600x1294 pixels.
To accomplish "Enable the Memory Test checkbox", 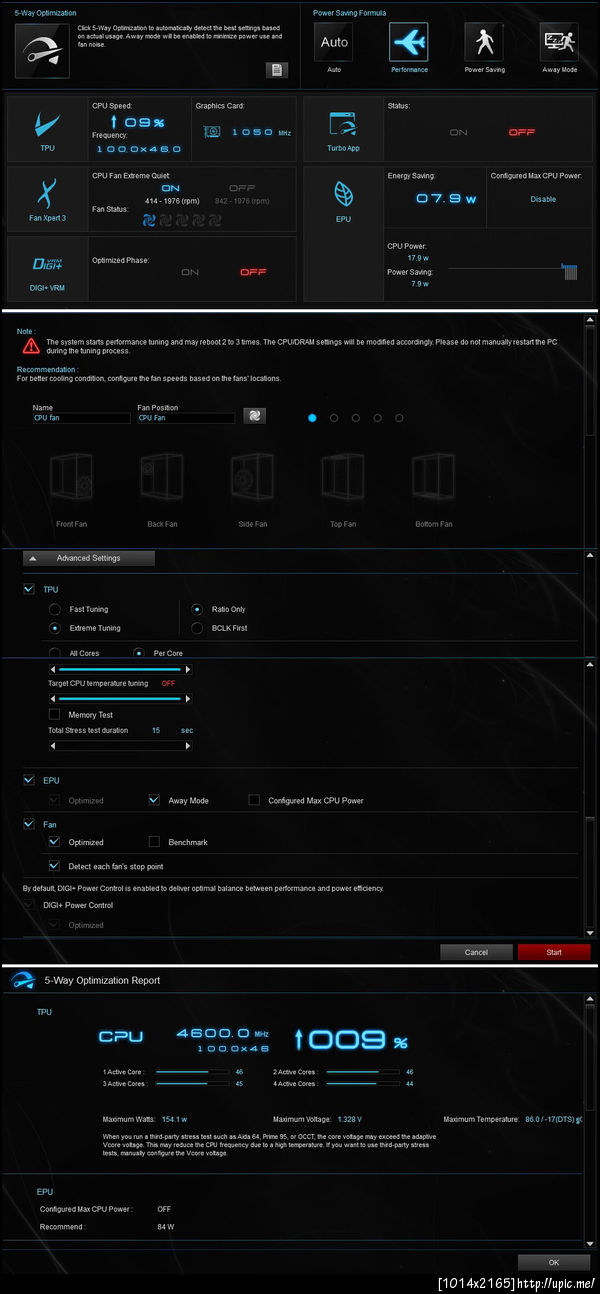I will (54, 715).
